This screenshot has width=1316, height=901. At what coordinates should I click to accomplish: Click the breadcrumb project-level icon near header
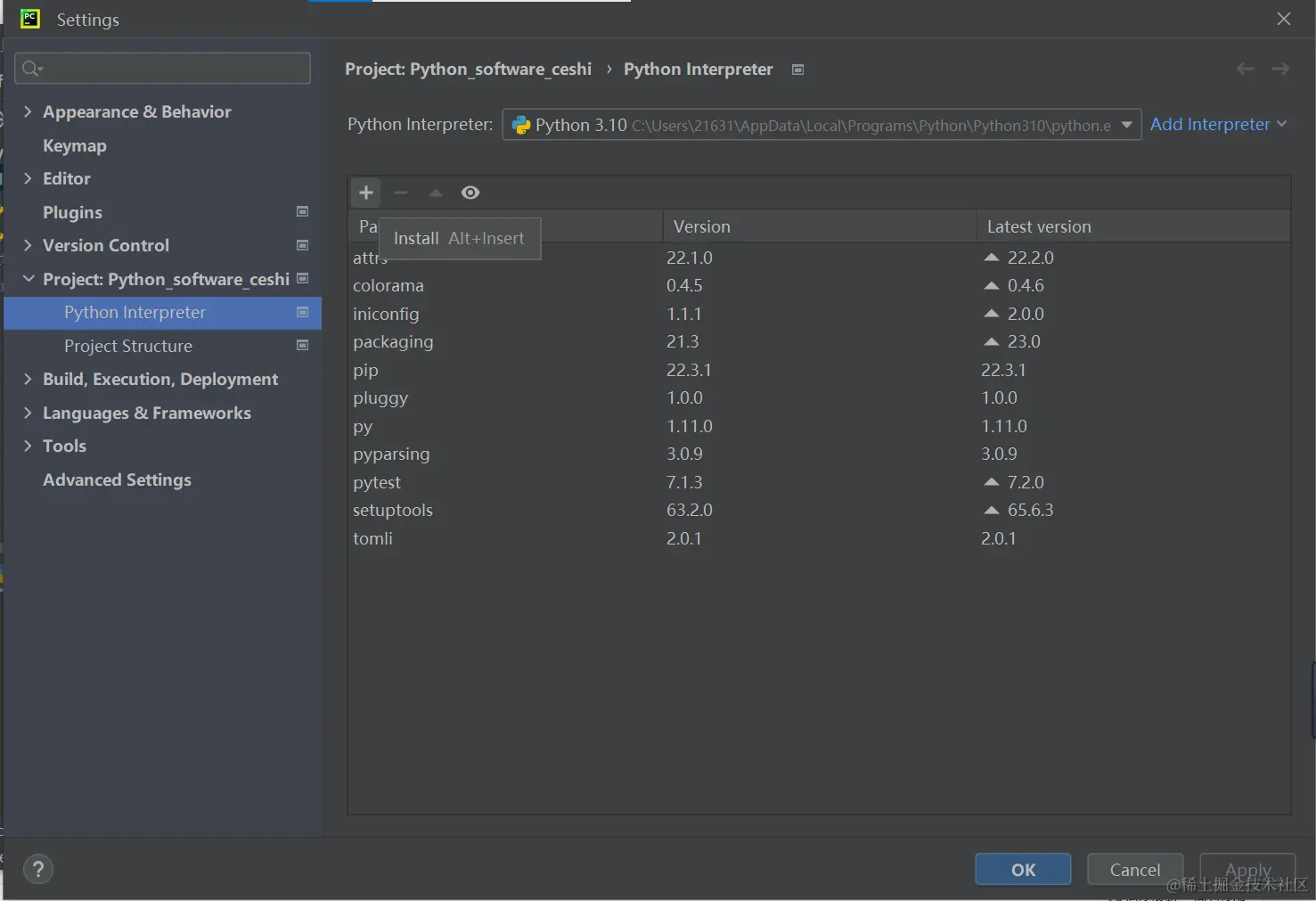tap(797, 70)
